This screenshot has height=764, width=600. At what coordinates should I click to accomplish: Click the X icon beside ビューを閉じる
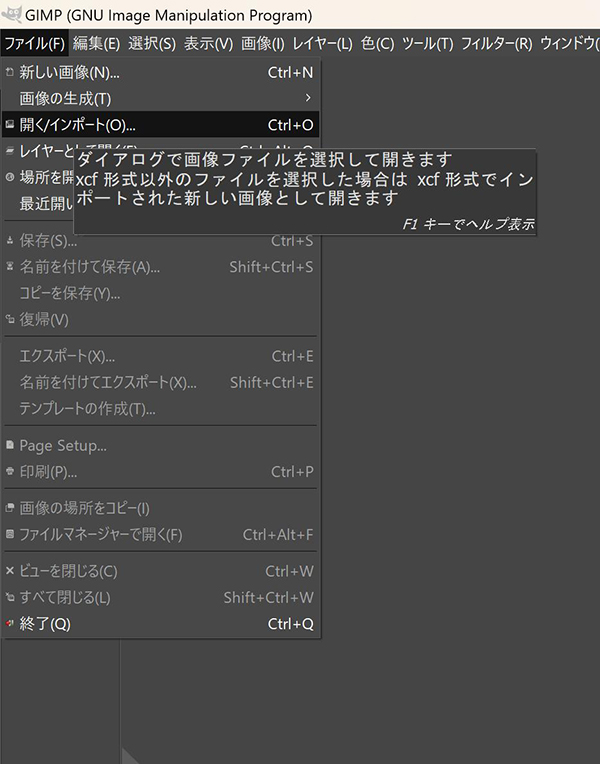point(10,570)
